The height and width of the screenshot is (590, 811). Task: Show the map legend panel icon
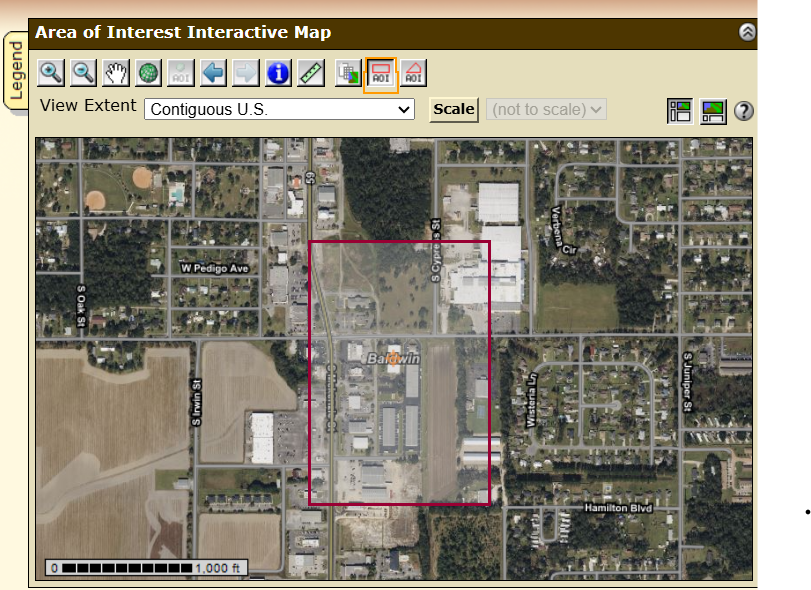[680, 111]
